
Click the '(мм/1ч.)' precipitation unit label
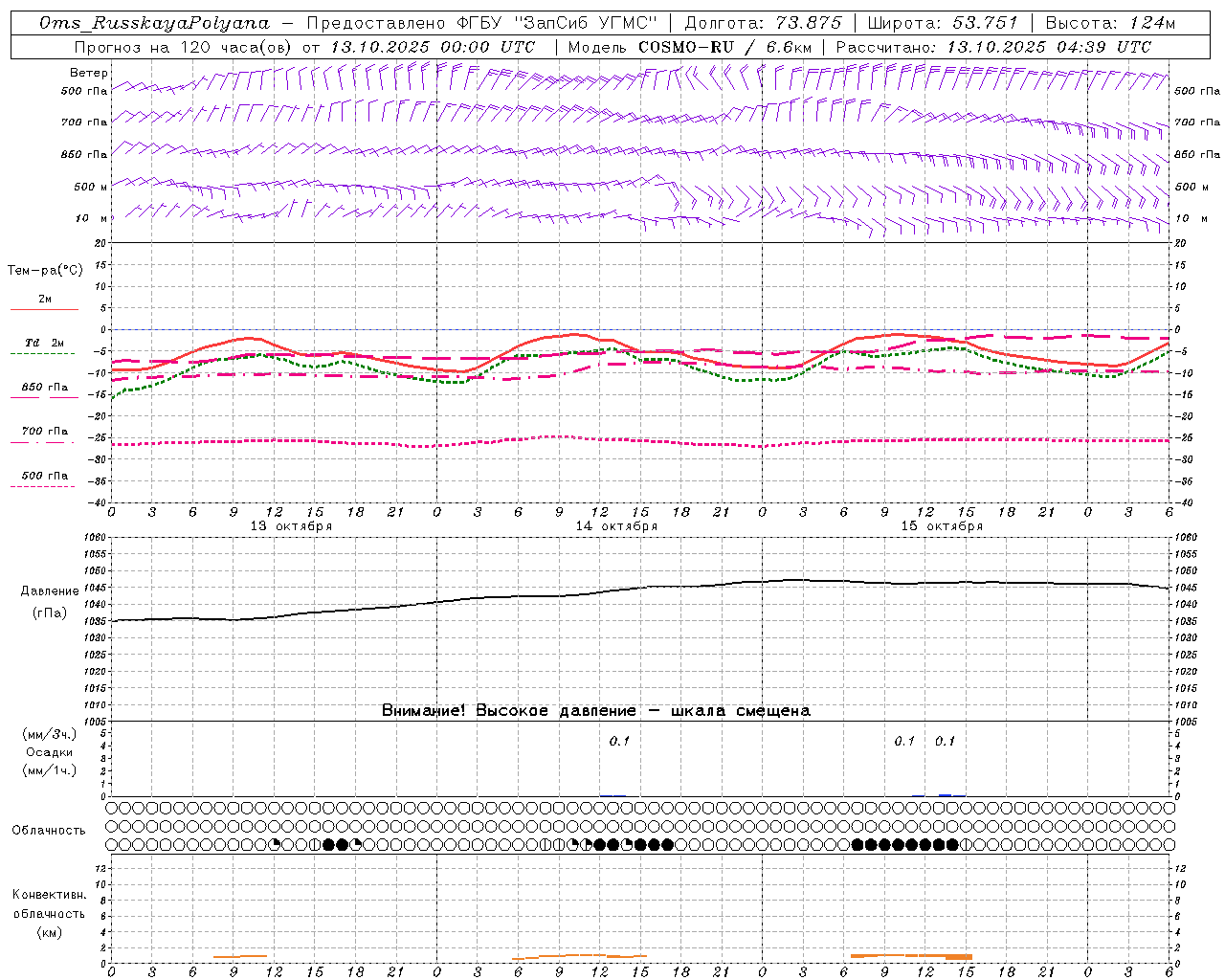click(x=49, y=770)
